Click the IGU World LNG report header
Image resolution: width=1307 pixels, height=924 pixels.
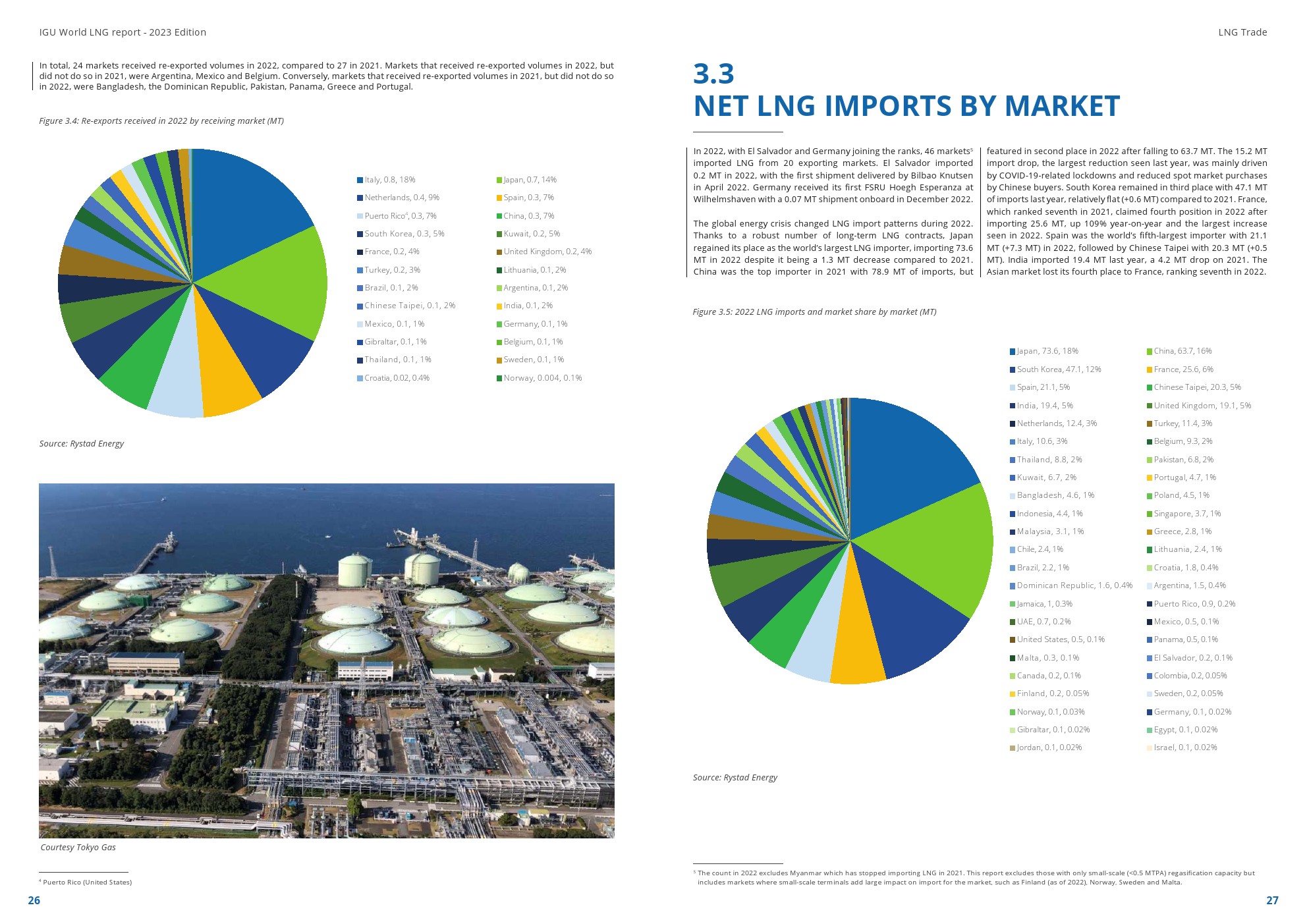123,32
